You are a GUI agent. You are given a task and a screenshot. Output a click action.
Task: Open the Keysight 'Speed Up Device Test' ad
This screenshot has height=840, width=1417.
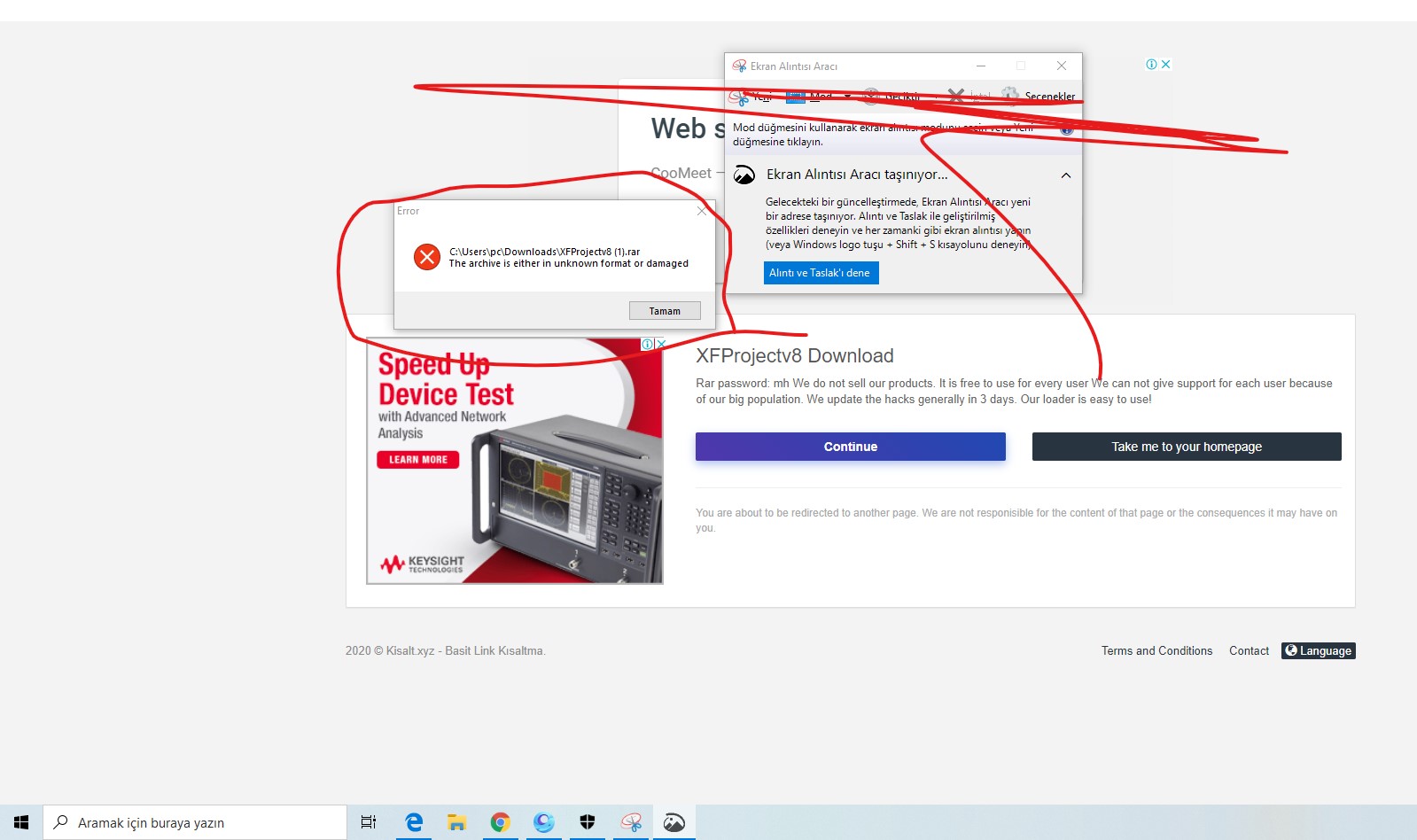pyautogui.click(x=515, y=461)
